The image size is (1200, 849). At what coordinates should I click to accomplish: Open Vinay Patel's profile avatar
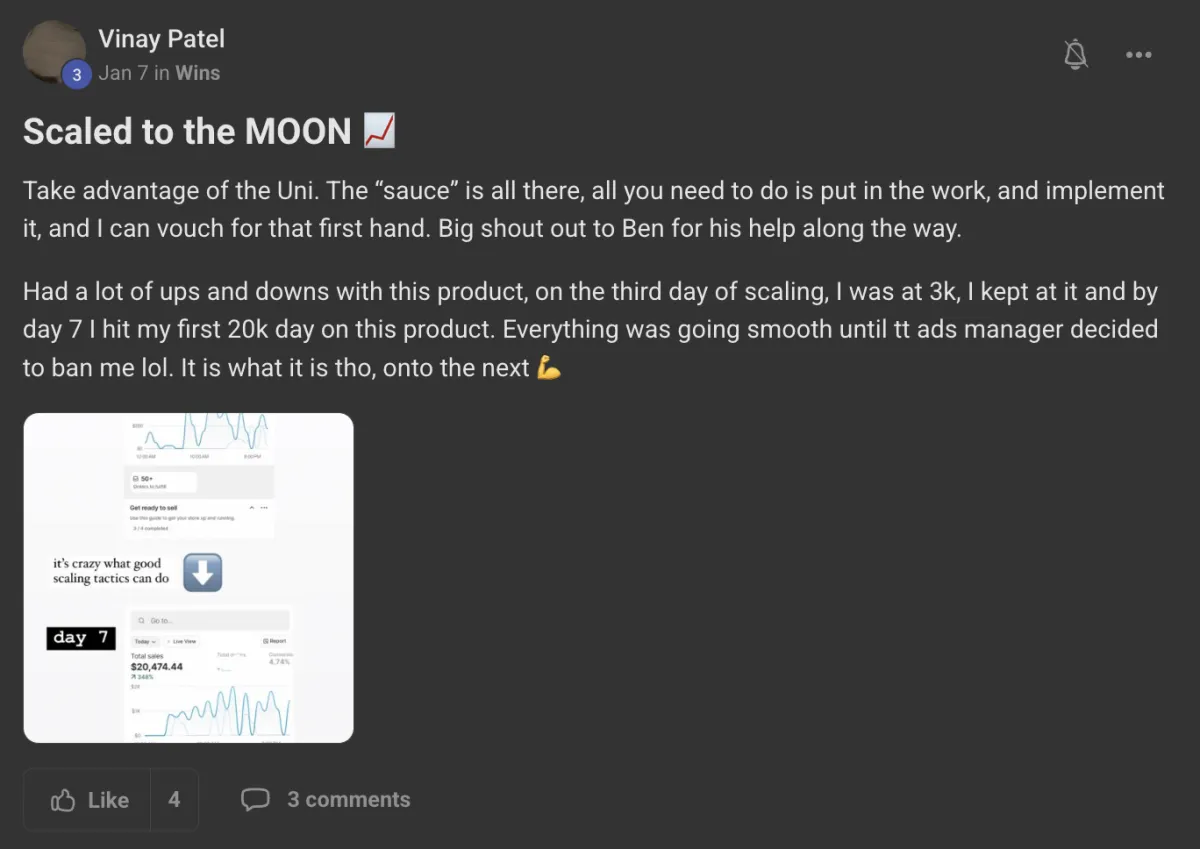click(54, 52)
